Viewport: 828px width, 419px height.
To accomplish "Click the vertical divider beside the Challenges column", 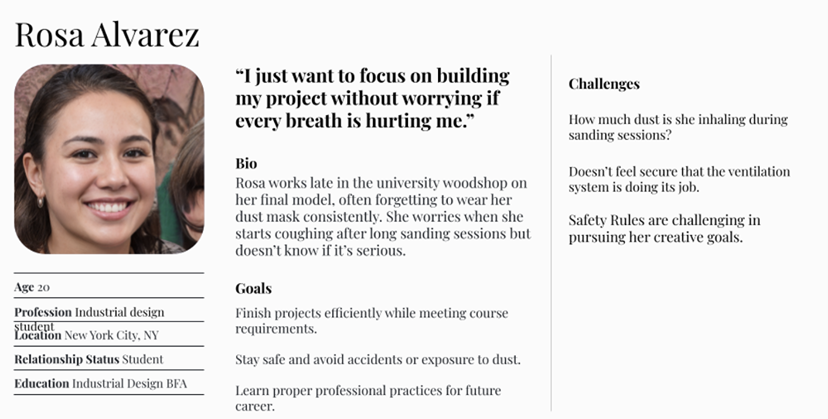I will [x=551, y=230].
